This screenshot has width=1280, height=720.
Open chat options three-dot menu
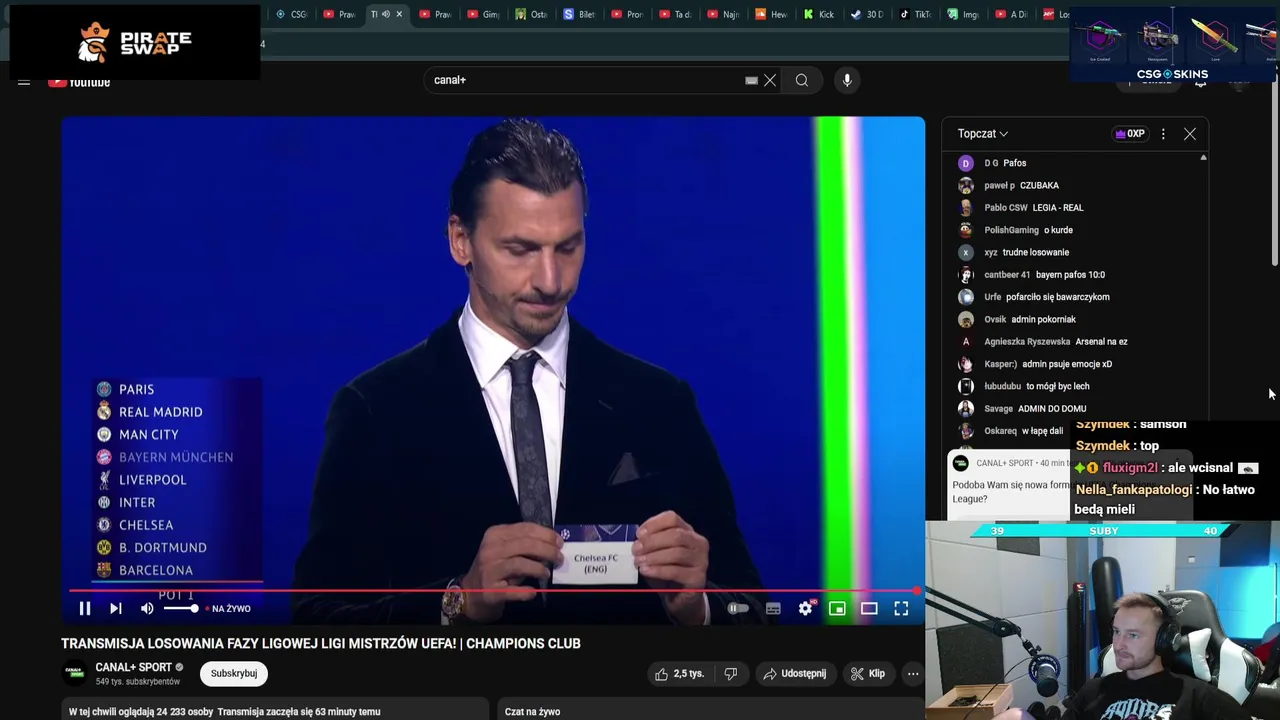(1163, 134)
